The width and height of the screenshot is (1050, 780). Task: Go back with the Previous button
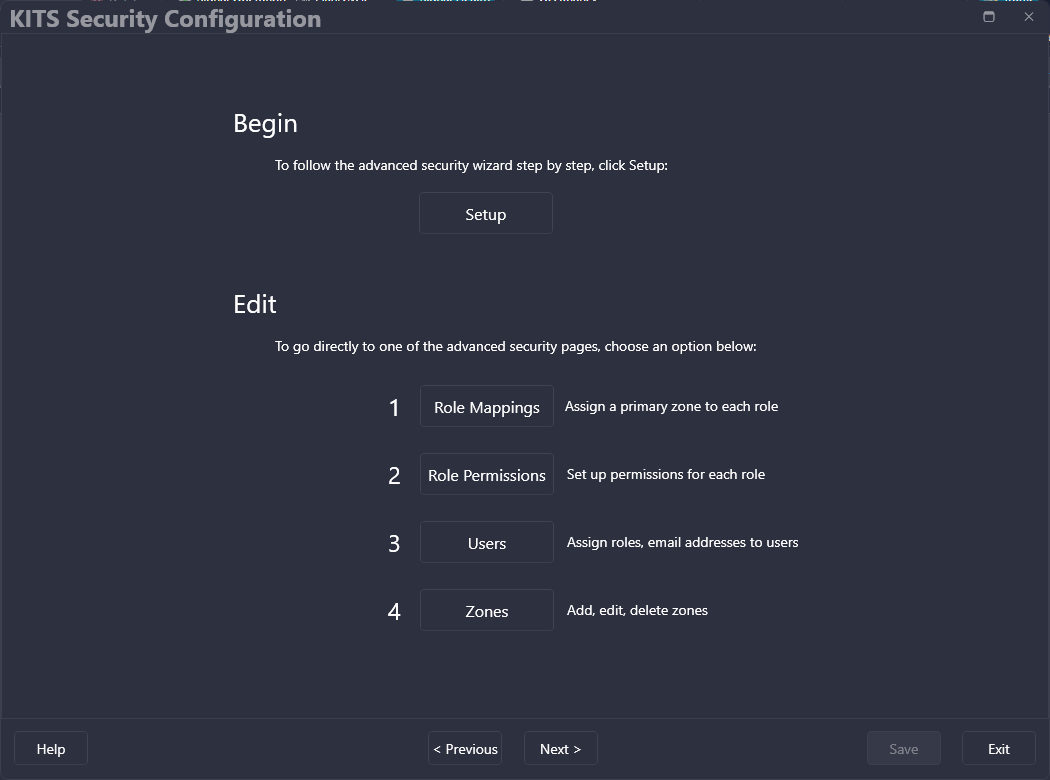(465, 749)
